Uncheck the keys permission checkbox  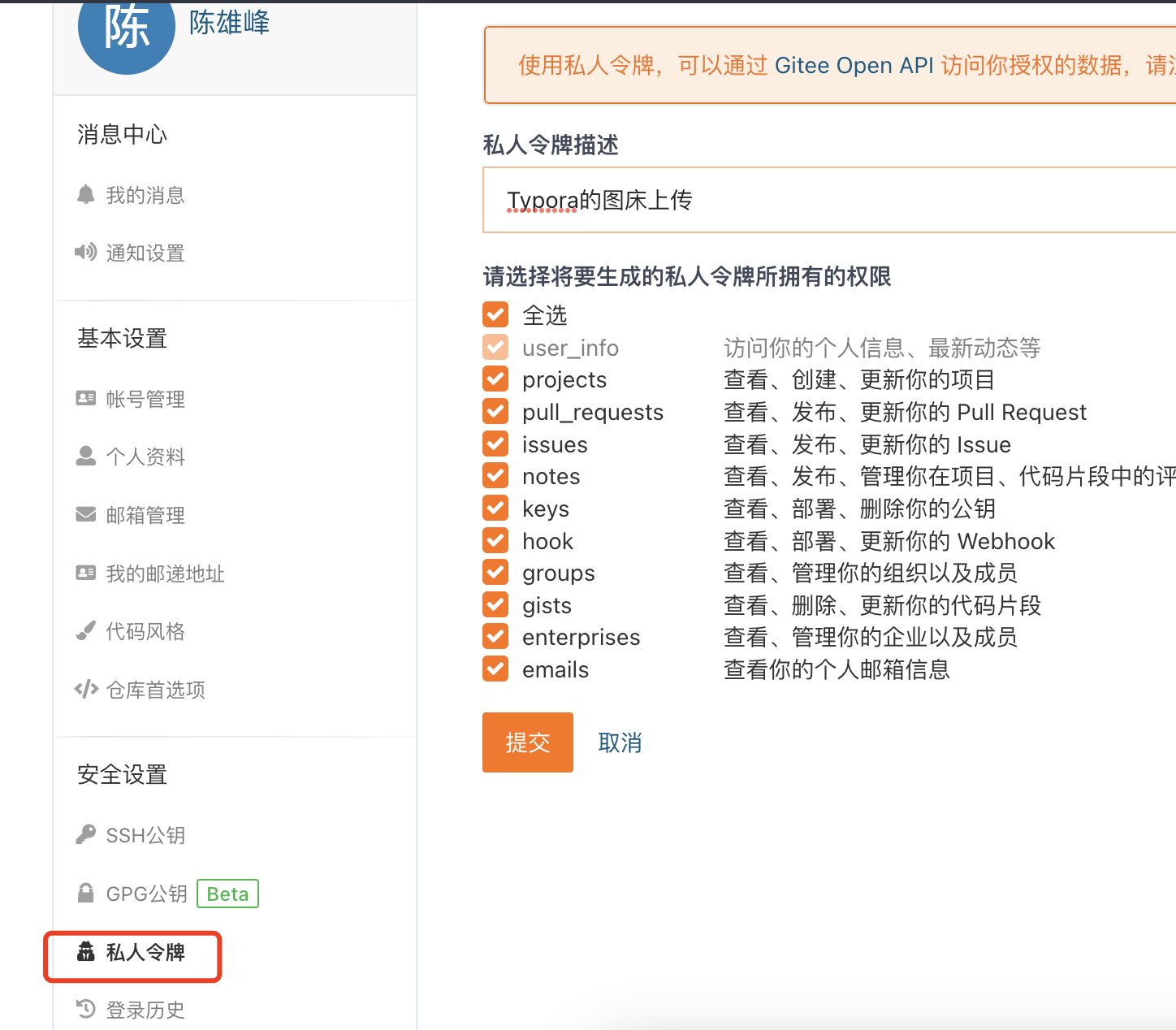[495, 508]
